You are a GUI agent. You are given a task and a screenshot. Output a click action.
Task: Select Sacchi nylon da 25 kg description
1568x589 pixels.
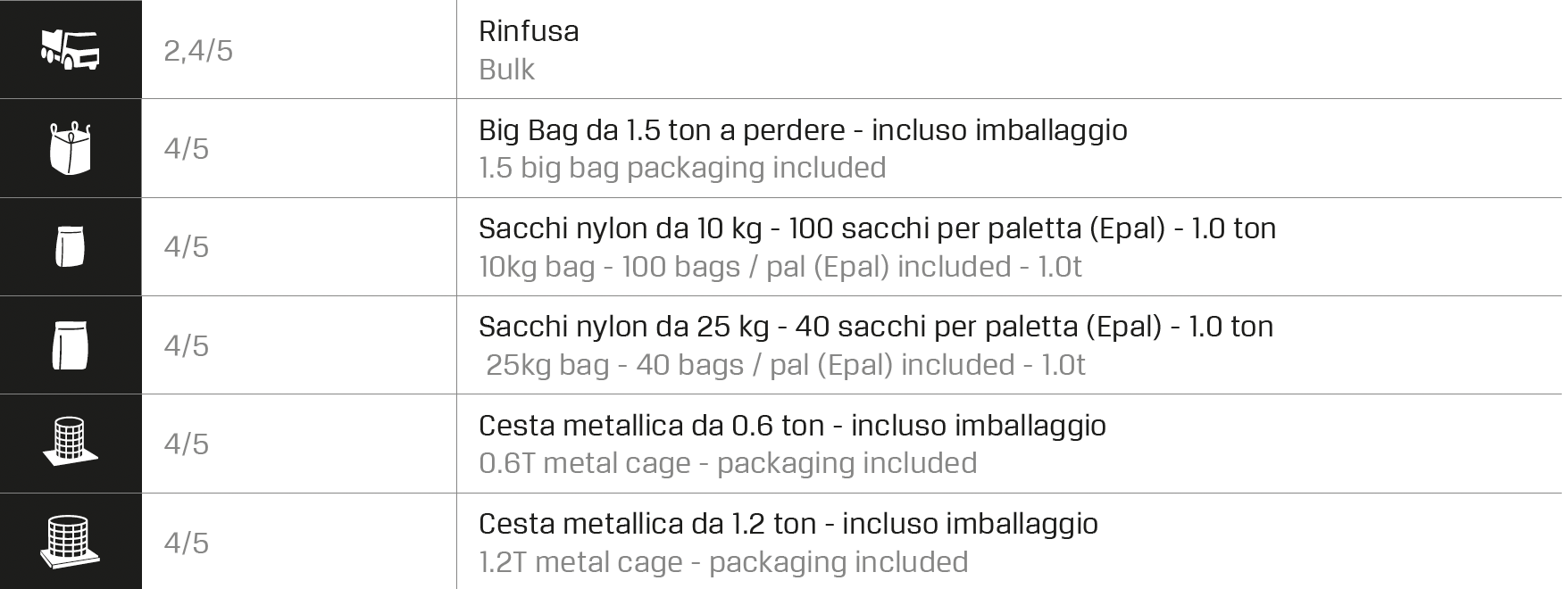click(x=876, y=327)
